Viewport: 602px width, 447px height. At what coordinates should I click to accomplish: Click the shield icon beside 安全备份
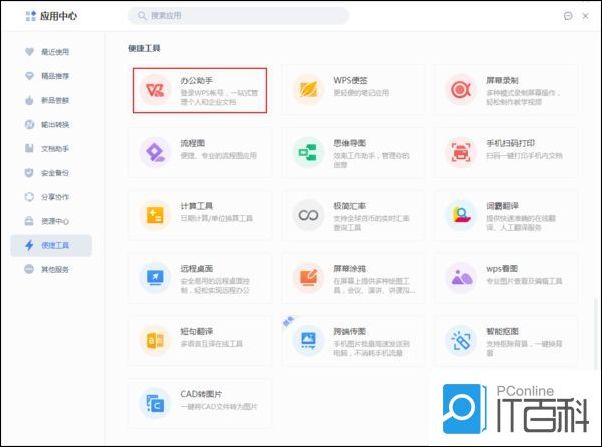pos(29,172)
